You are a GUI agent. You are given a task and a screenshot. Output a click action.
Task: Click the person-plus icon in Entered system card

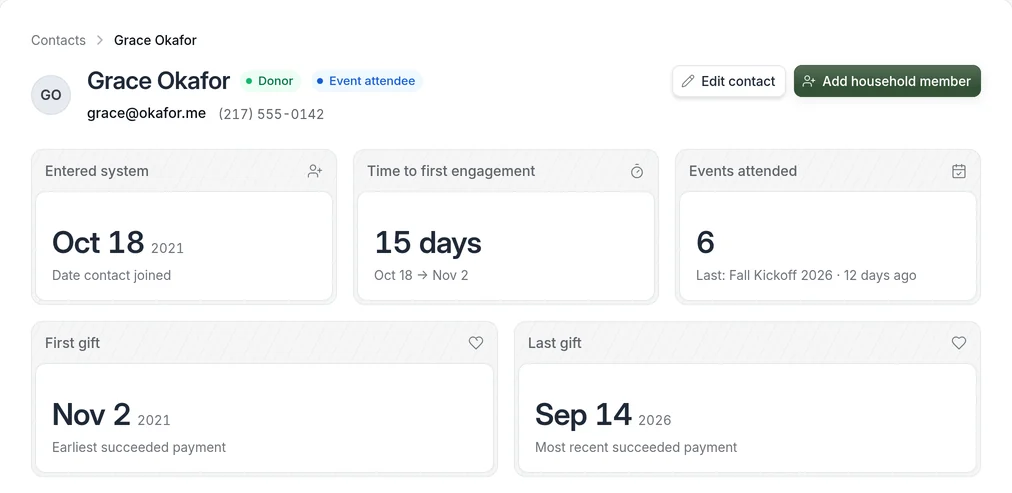coord(315,171)
